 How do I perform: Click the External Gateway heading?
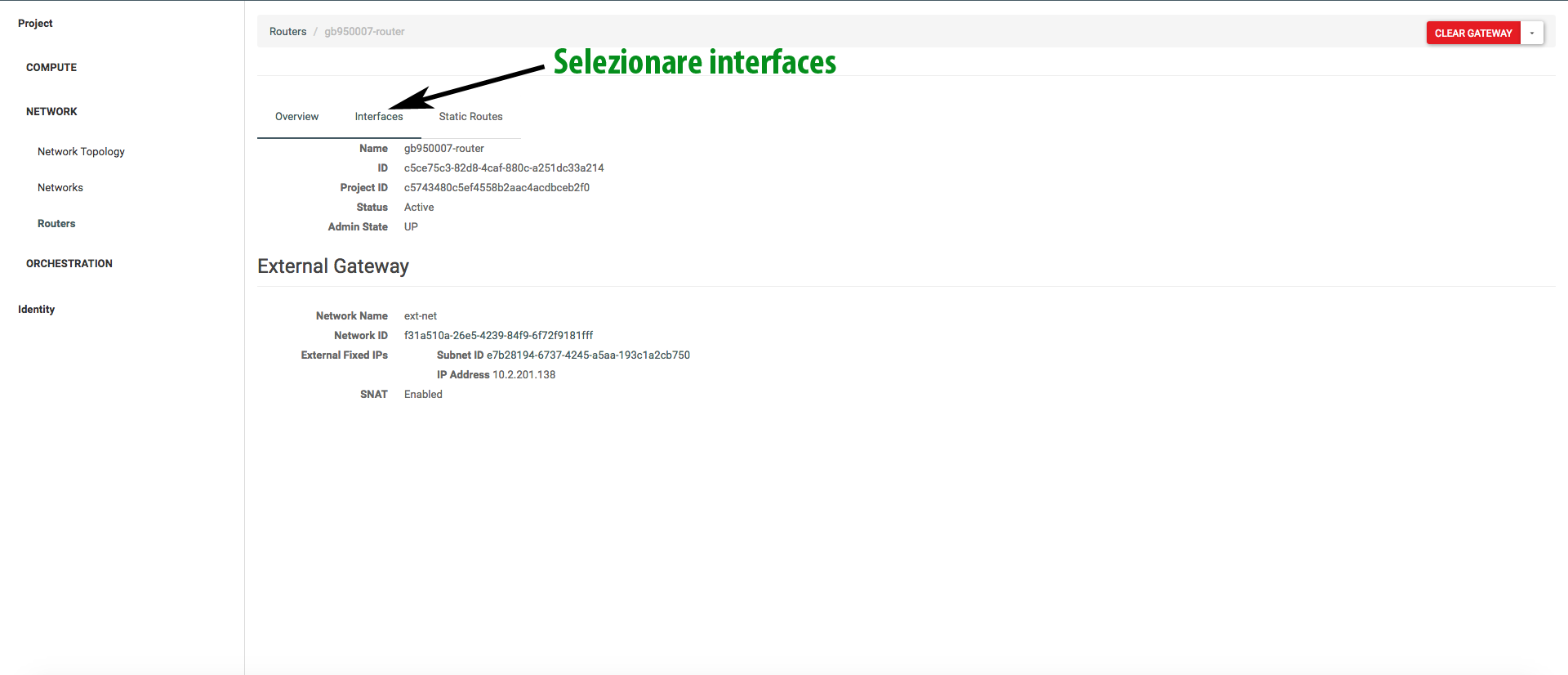[333, 266]
